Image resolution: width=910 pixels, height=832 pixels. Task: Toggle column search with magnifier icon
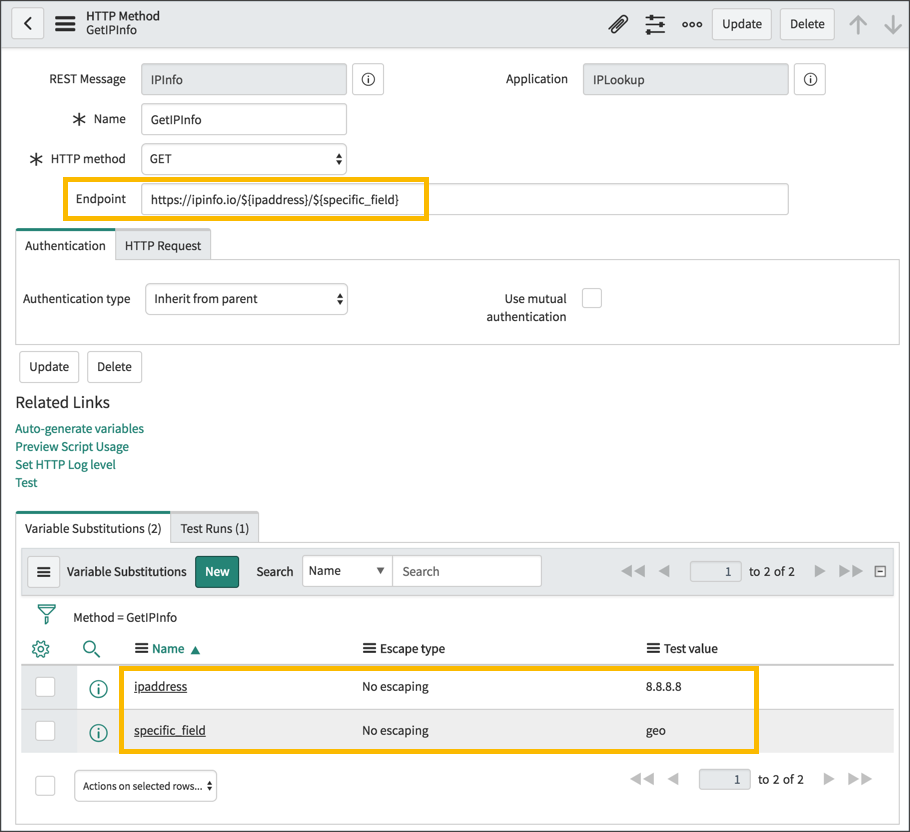coord(91,649)
